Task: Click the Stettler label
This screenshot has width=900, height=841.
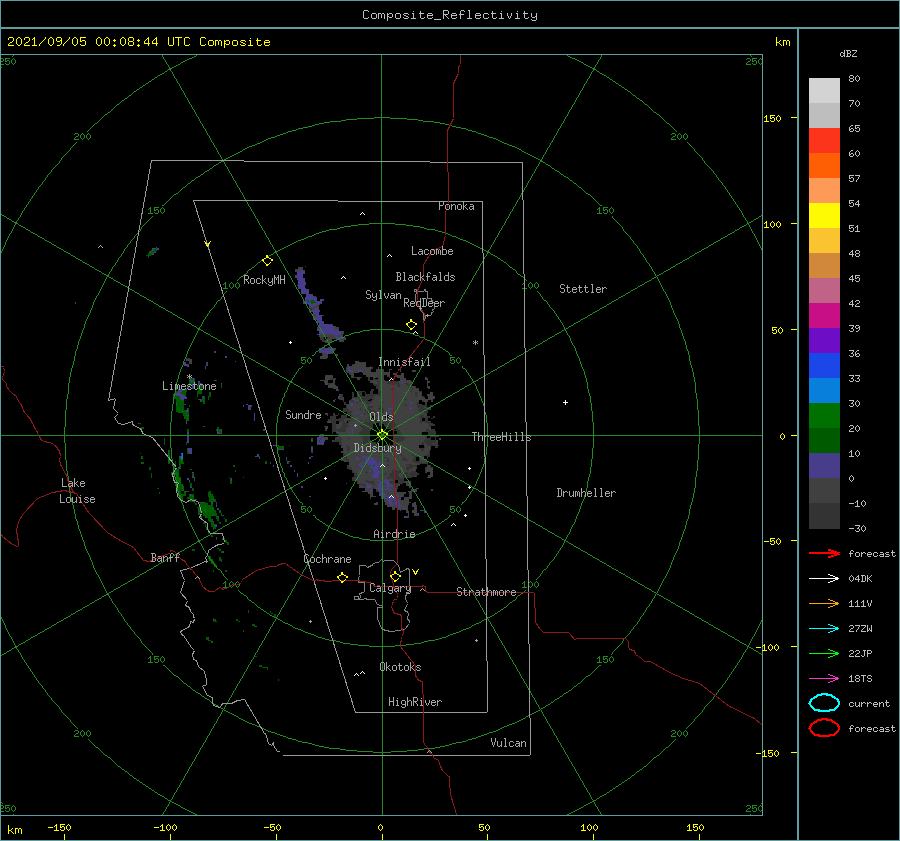Action: click(583, 289)
